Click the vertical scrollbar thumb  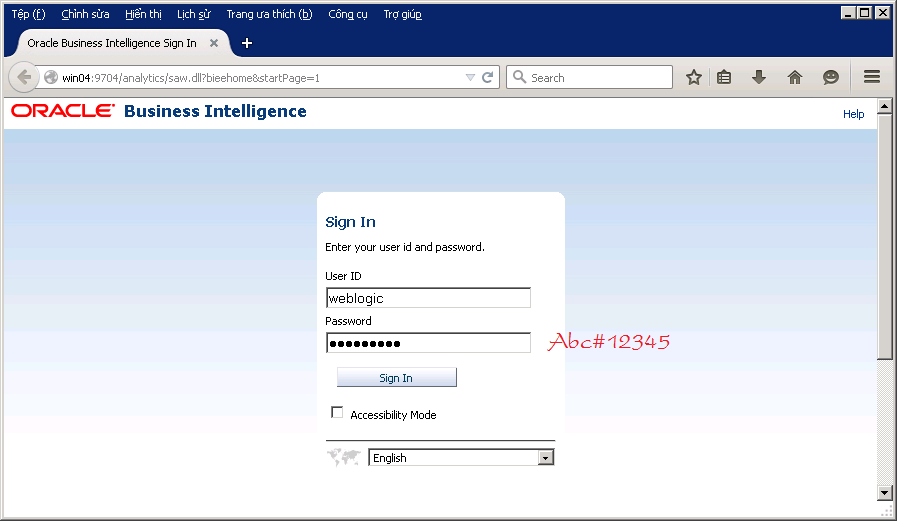click(884, 237)
